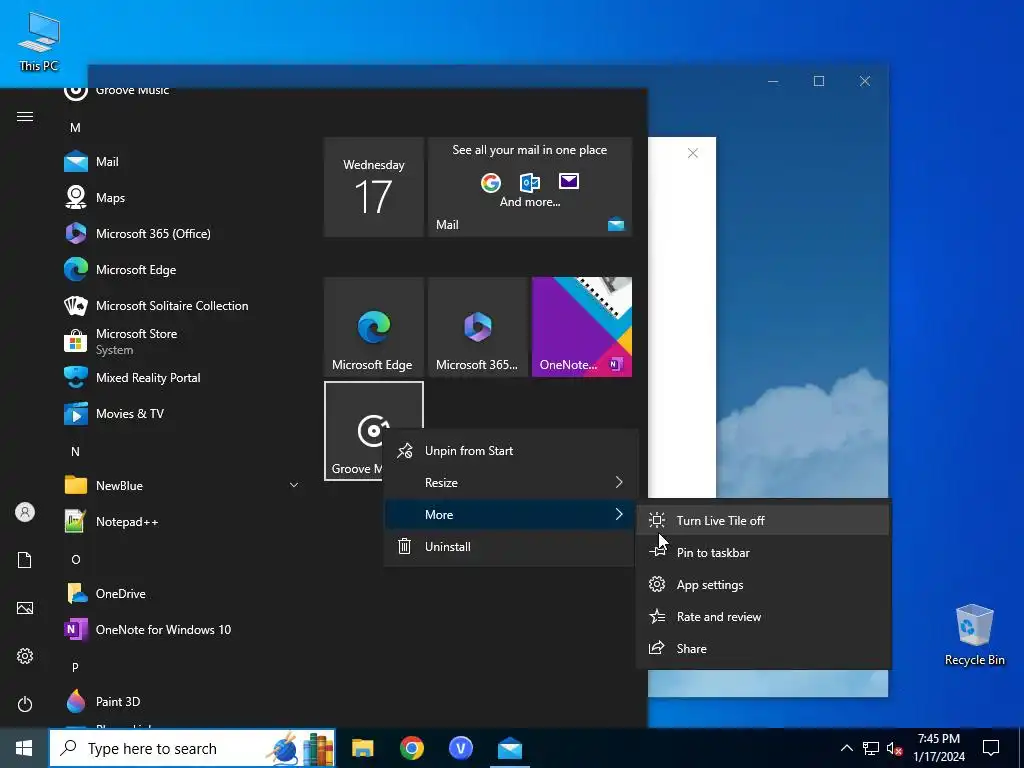Jump to letter O section header

(75, 560)
